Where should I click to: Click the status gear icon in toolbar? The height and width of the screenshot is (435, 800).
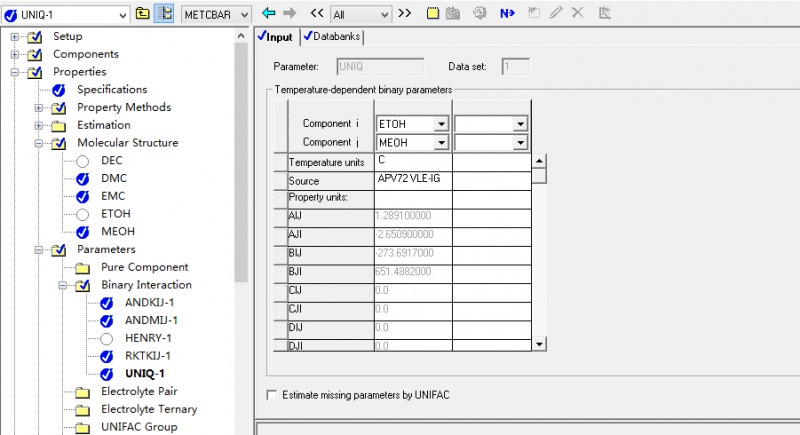480,13
